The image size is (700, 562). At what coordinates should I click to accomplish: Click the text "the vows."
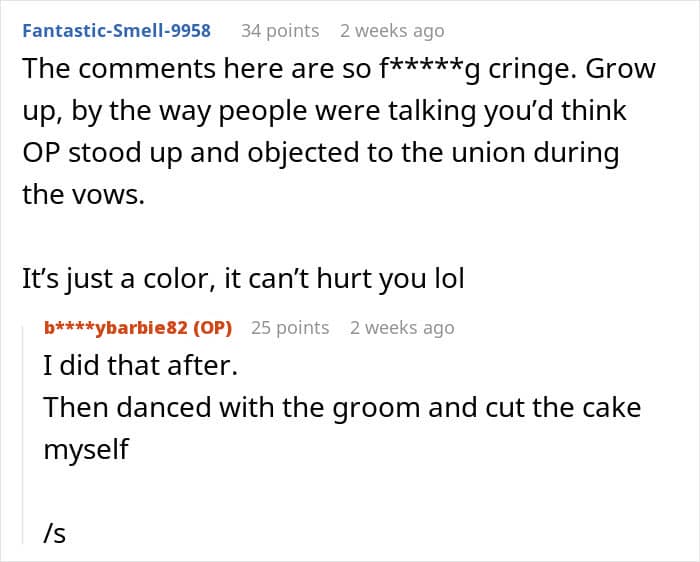(83, 195)
